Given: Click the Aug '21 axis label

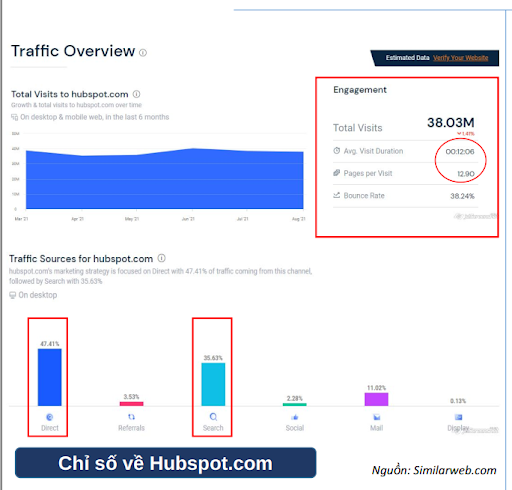Looking at the screenshot, I should click(x=299, y=219).
